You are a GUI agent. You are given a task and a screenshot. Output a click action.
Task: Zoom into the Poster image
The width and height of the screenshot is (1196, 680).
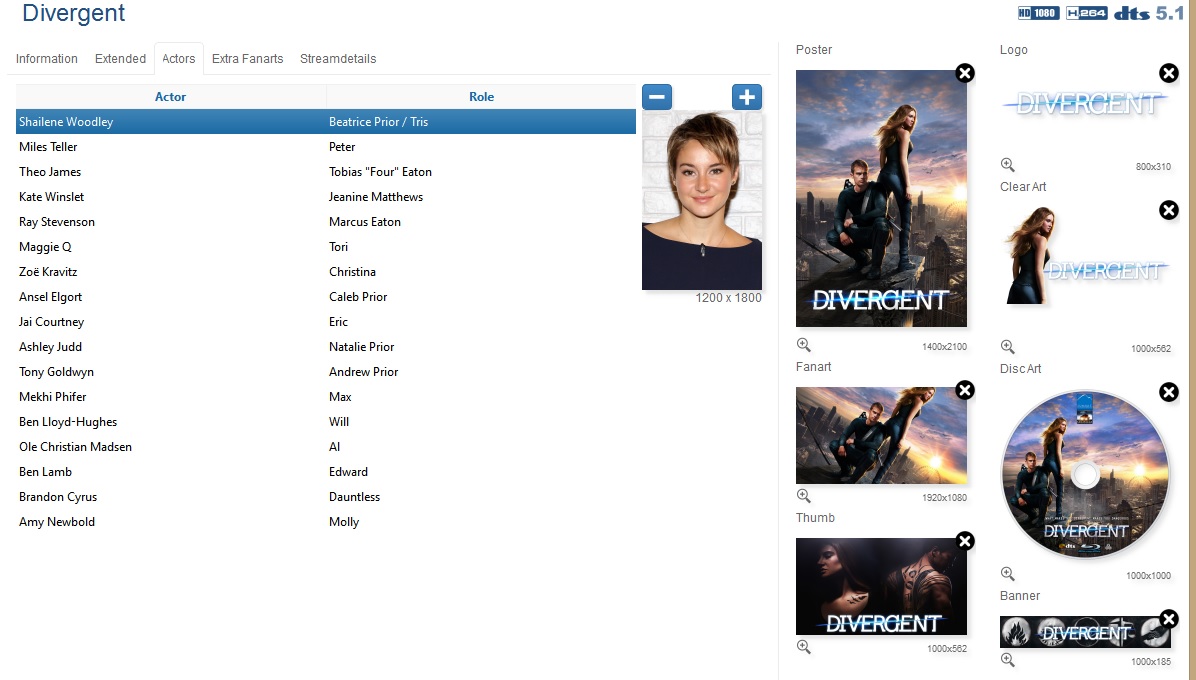click(x=804, y=345)
